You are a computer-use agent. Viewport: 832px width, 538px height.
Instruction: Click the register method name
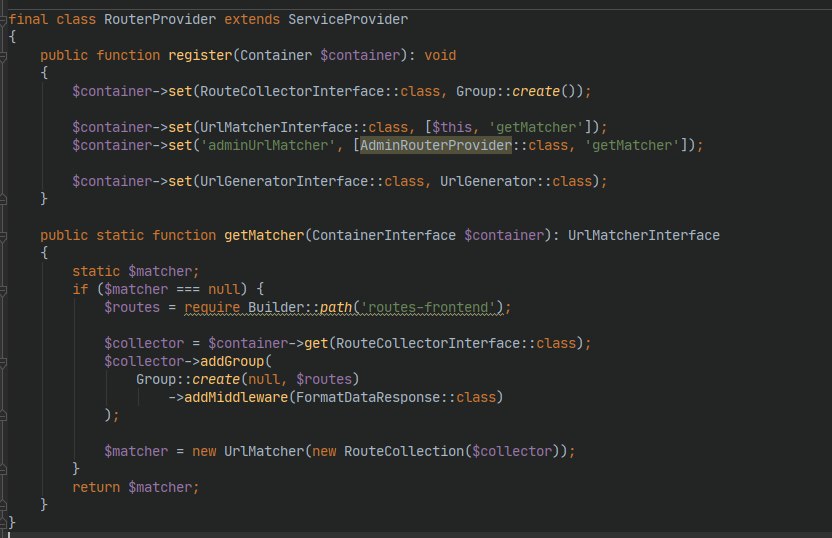point(200,56)
